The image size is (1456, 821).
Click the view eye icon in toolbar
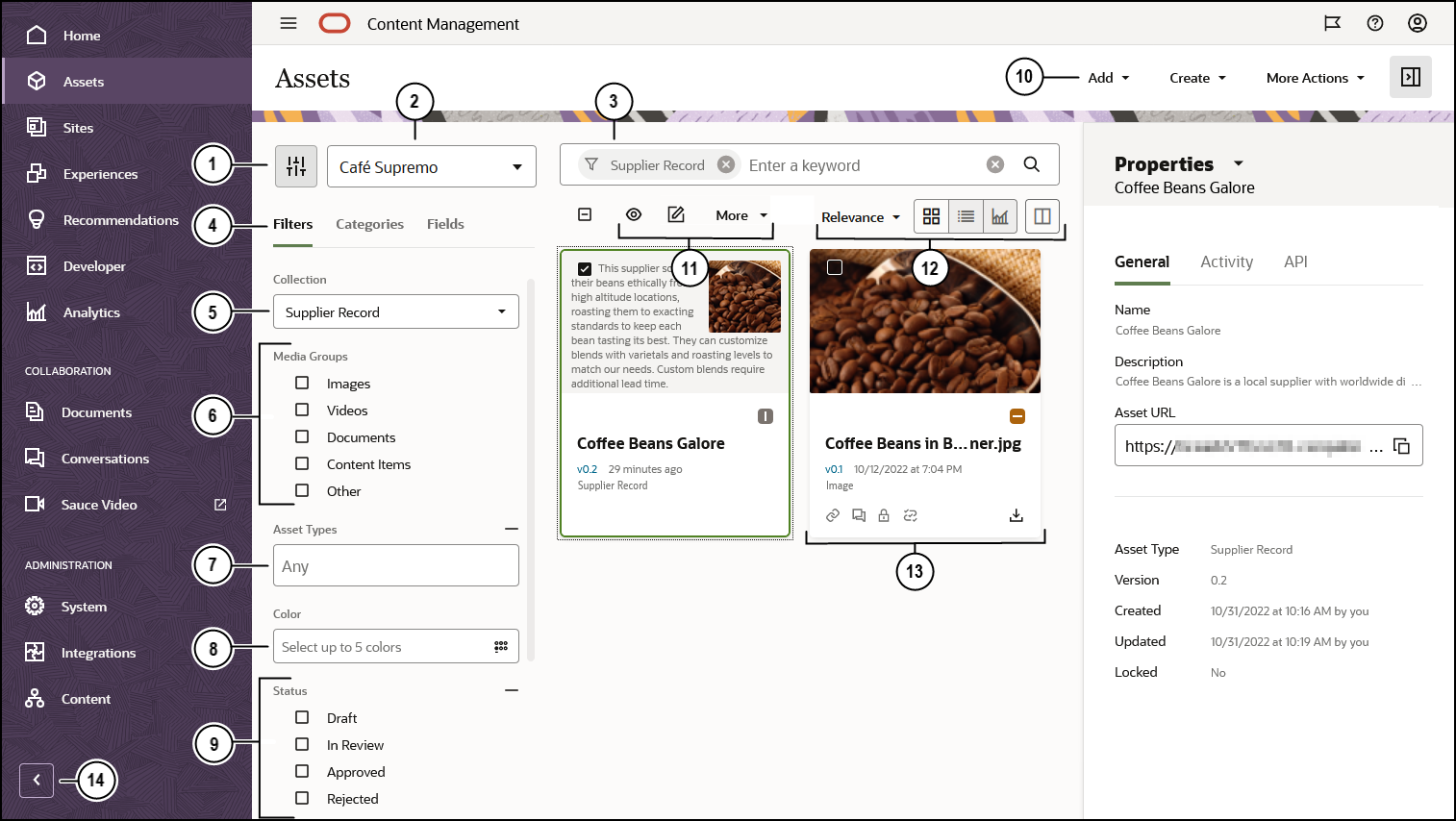634,214
